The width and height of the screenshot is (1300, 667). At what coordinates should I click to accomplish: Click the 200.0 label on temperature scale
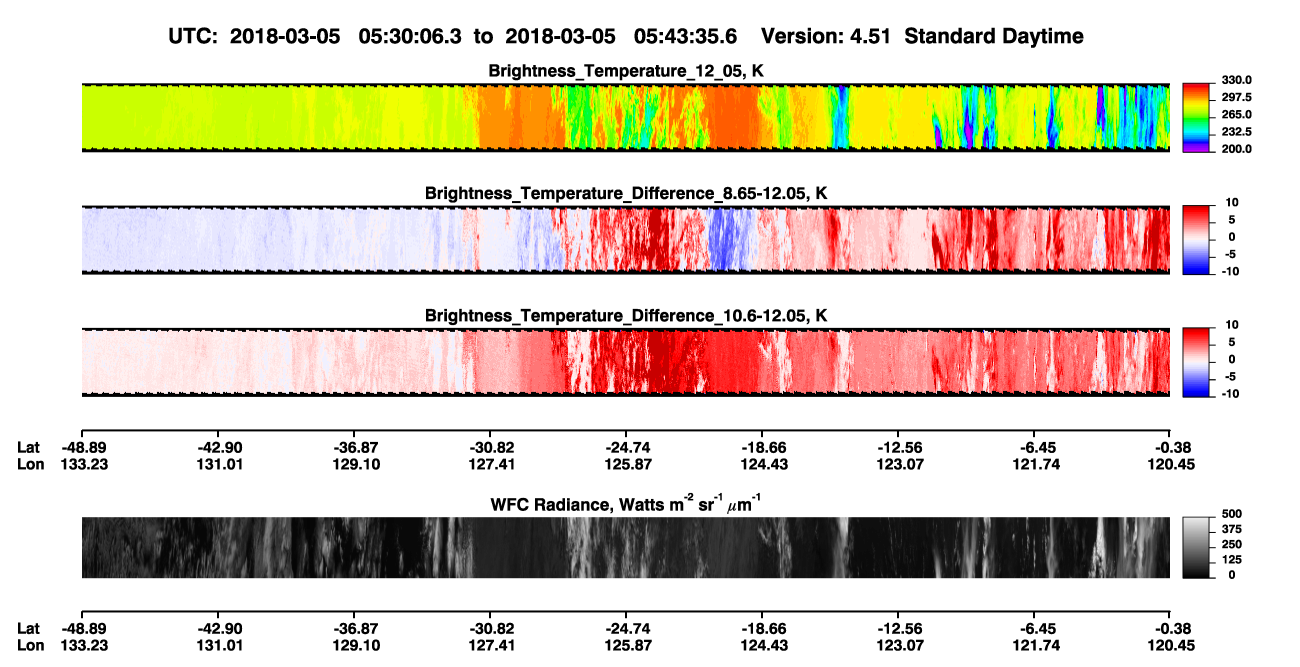point(1235,149)
